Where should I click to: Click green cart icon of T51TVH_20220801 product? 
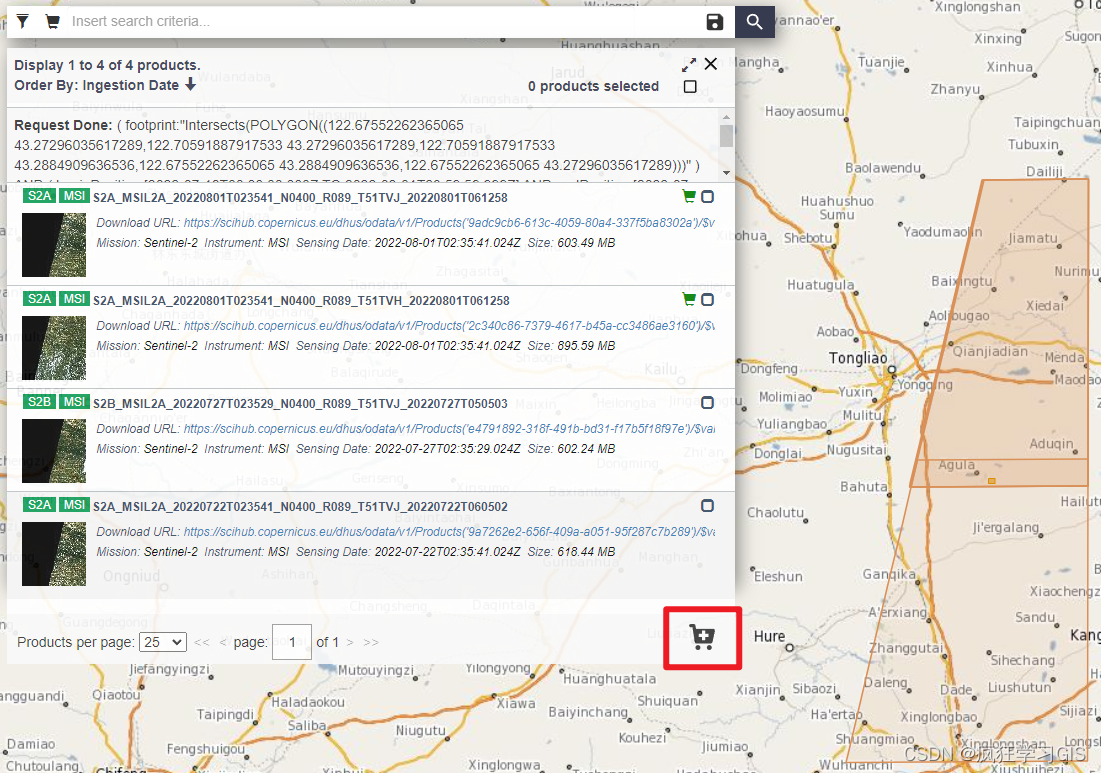(689, 300)
